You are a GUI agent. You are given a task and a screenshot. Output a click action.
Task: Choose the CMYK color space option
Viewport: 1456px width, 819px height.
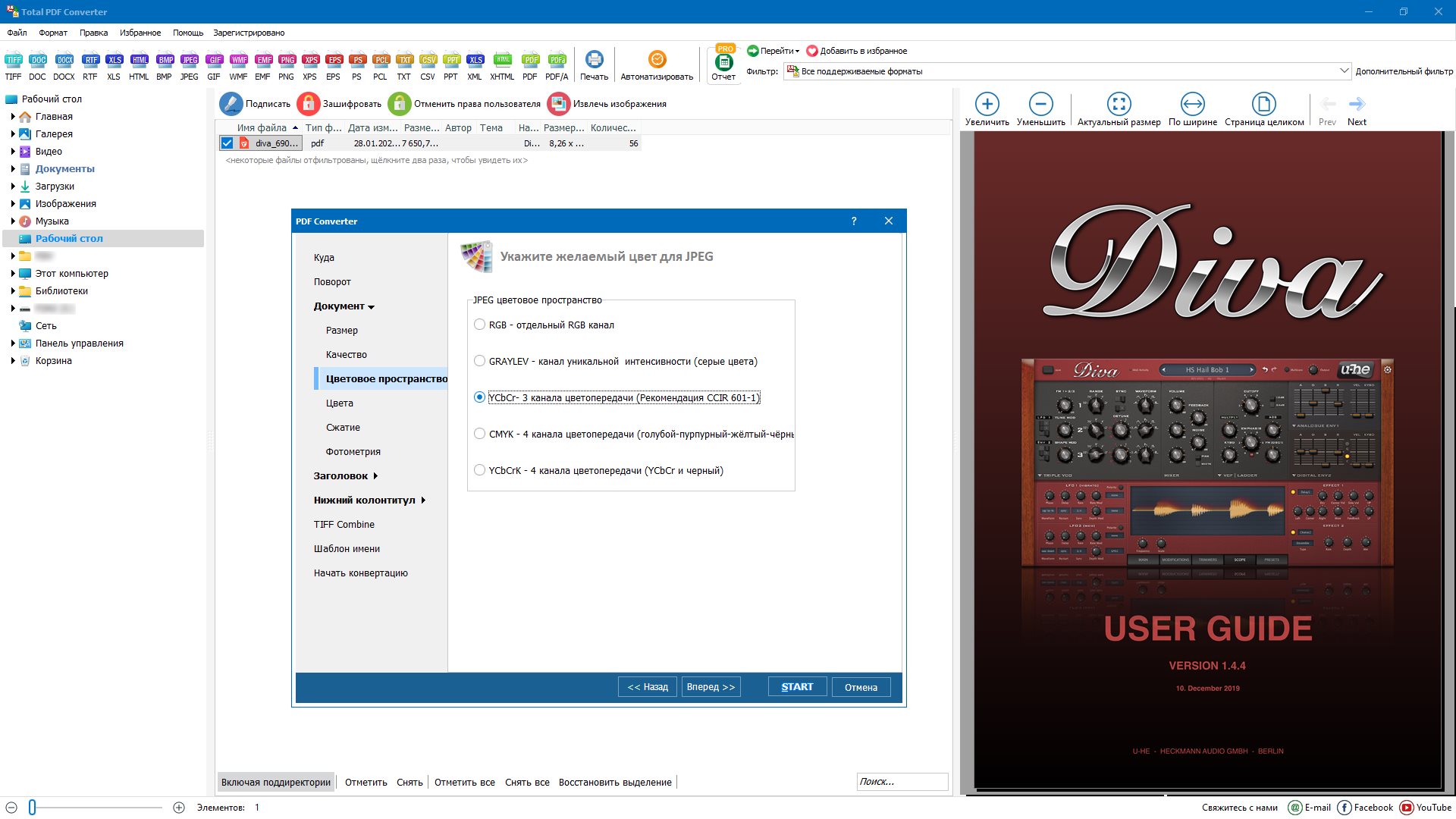click(479, 434)
